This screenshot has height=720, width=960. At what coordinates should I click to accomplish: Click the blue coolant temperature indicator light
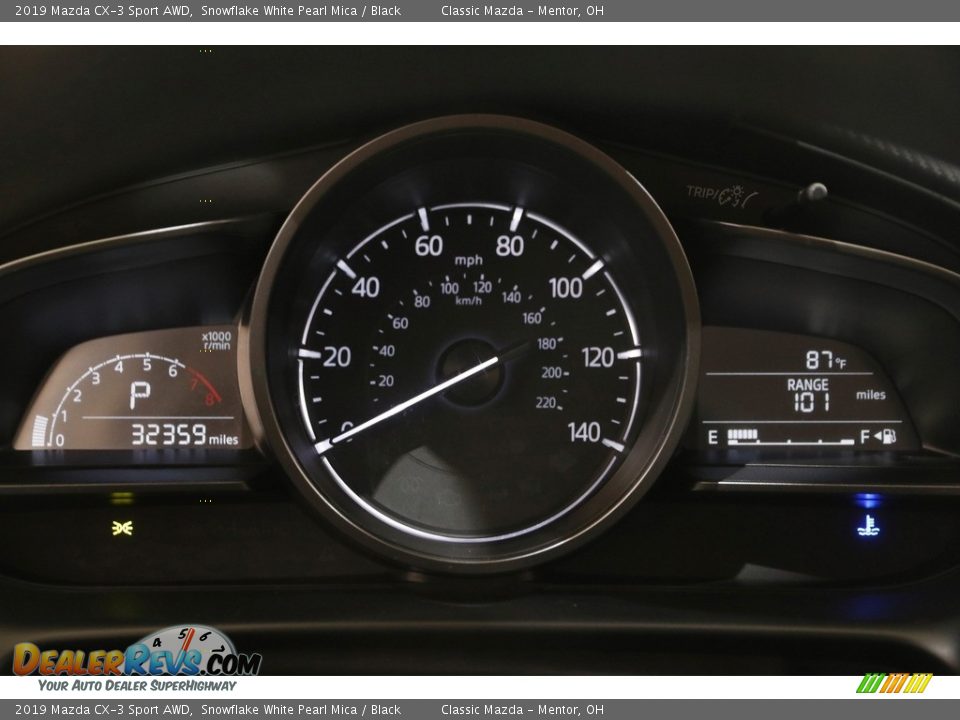coord(868,524)
